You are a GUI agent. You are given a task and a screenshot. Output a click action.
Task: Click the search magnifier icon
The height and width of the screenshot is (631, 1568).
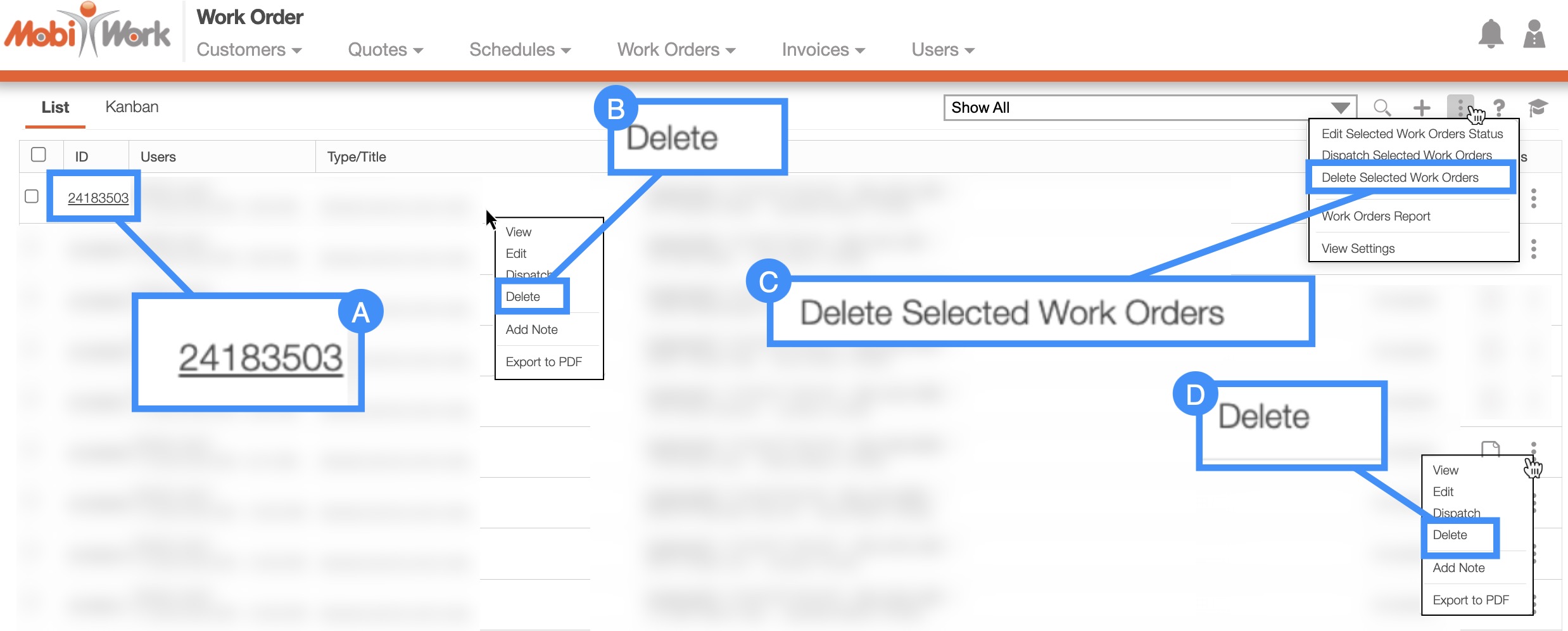pos(1382,108)
